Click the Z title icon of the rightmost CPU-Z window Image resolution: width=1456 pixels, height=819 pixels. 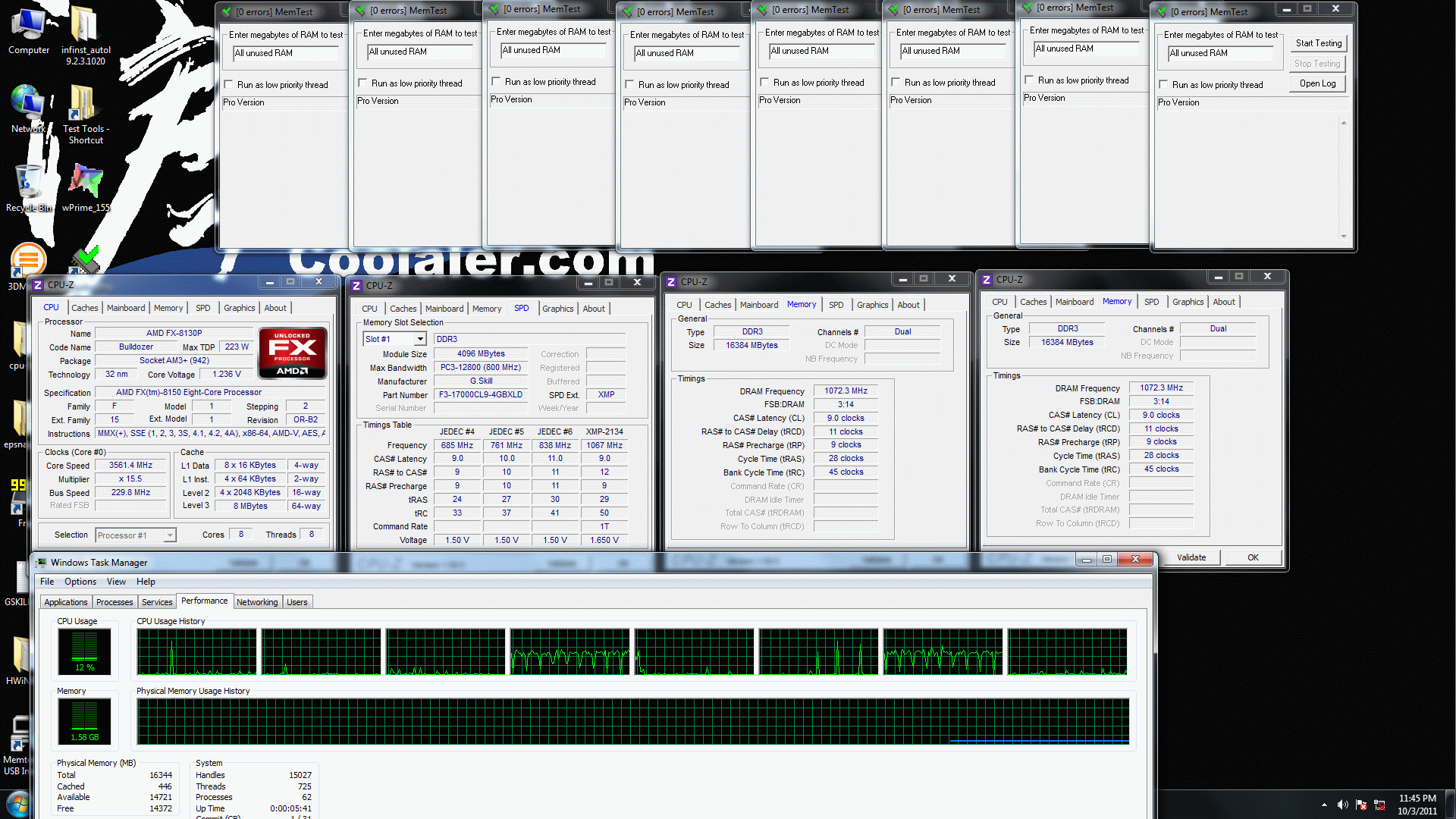tap(987, 280)
